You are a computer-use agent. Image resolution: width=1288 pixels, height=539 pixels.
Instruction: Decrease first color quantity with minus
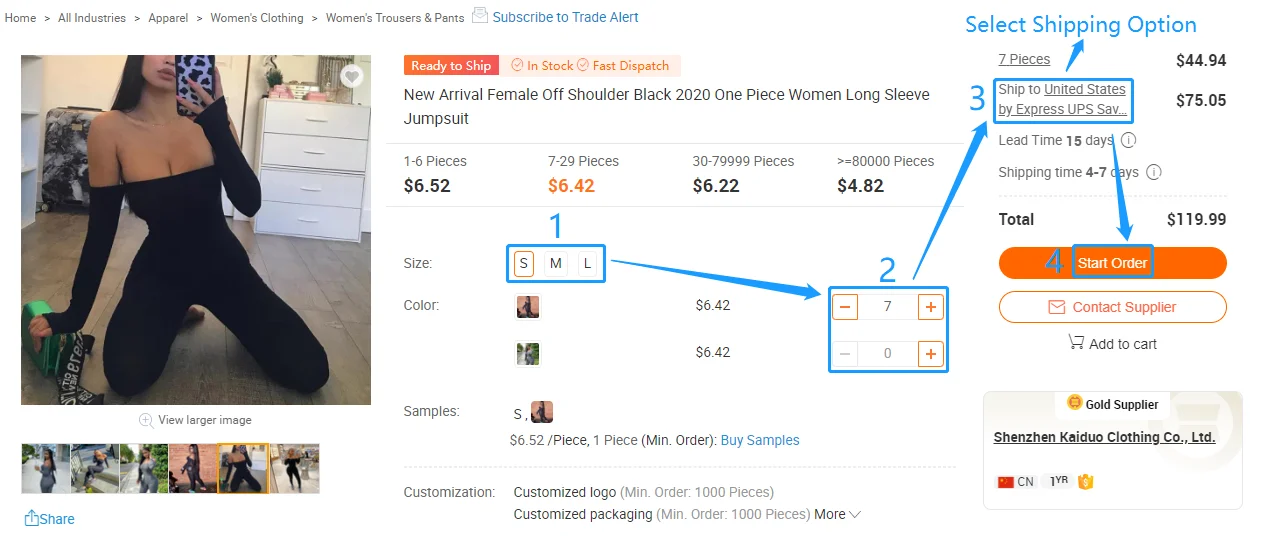(845, 306)
